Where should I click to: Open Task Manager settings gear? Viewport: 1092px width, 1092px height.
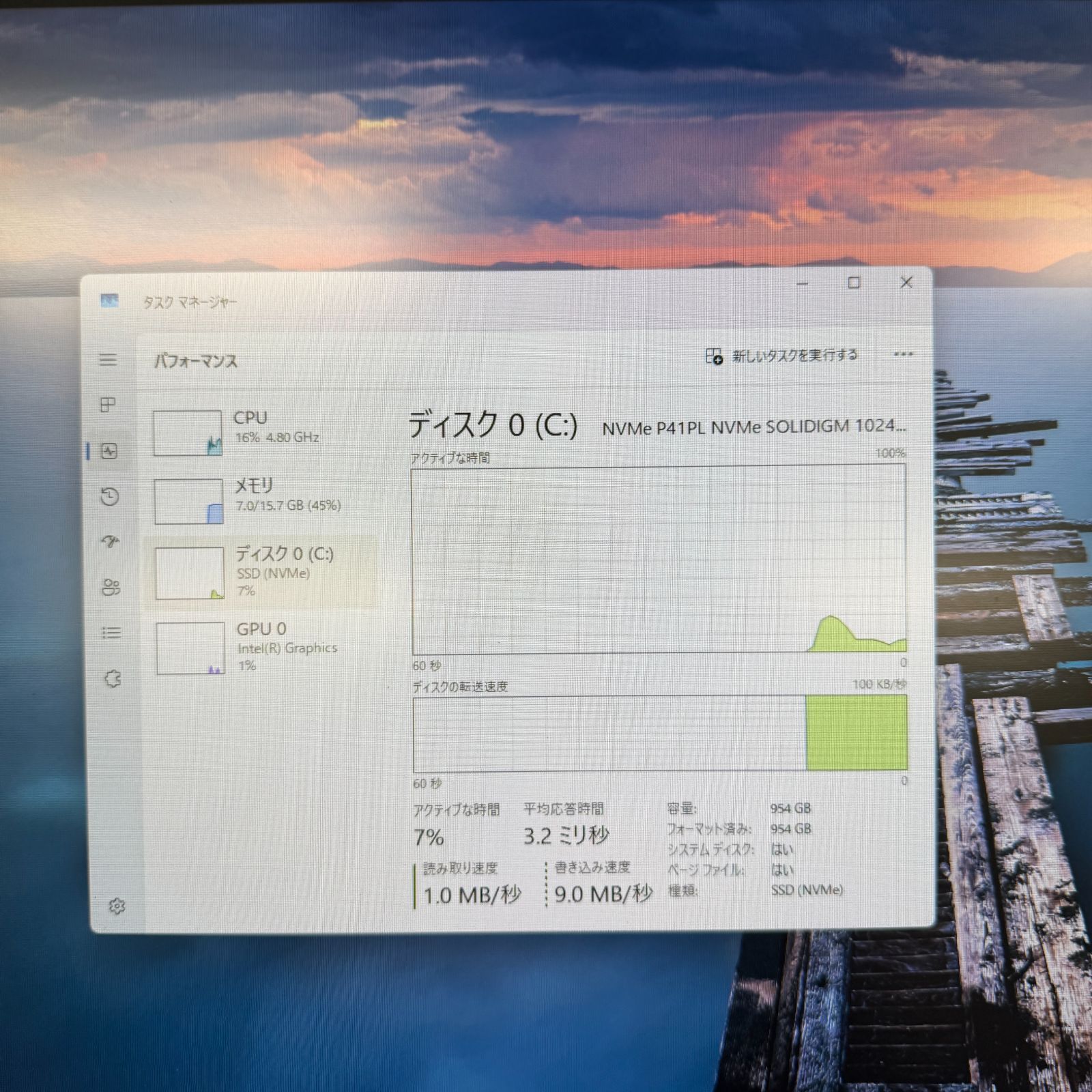tap(117, 906)
